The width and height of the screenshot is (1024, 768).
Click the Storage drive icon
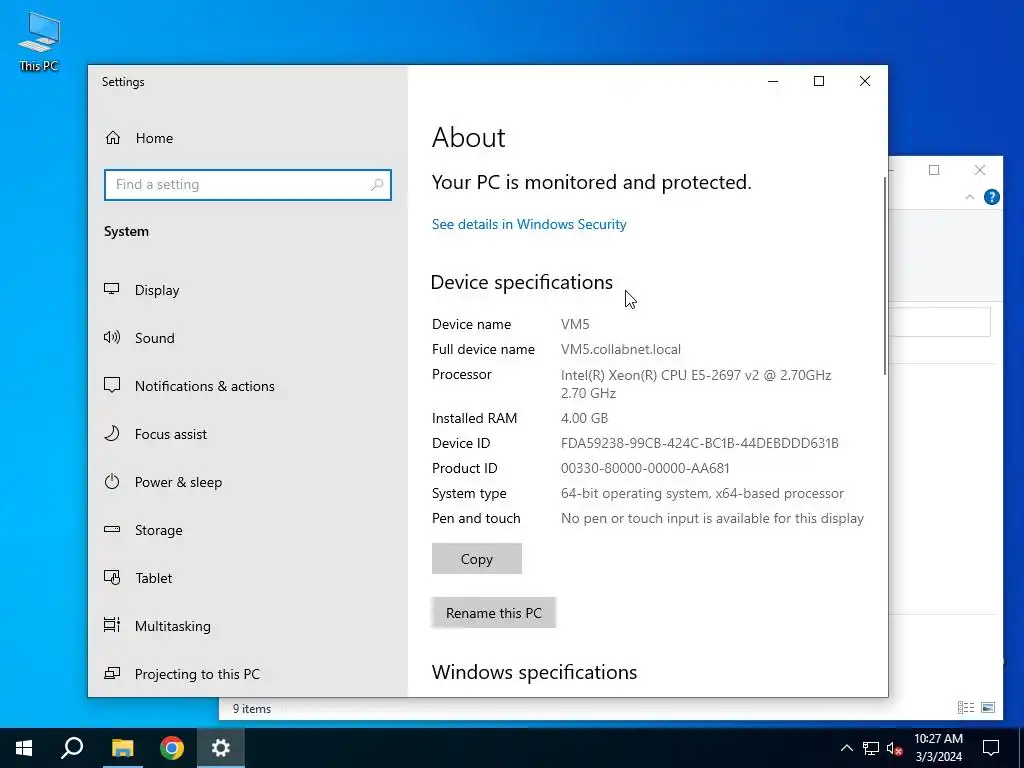pos(112,530)
